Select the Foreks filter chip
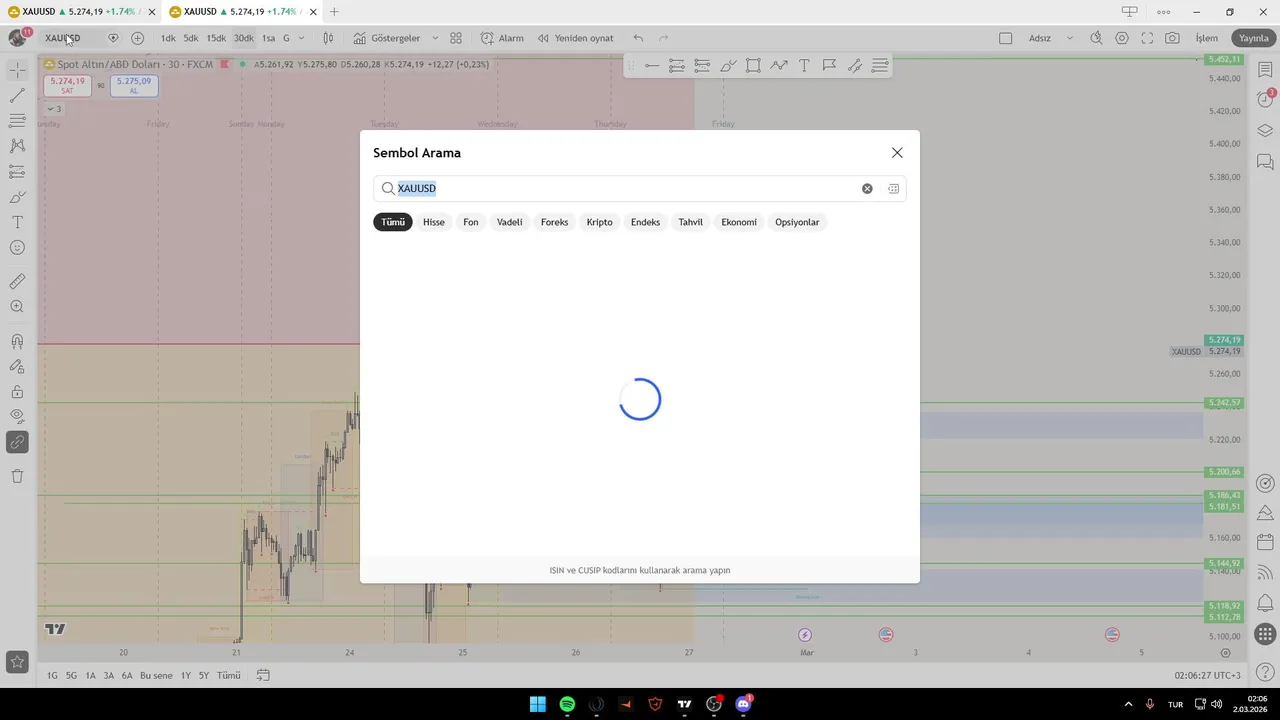The image size is (1280, 720). [555, 222]
